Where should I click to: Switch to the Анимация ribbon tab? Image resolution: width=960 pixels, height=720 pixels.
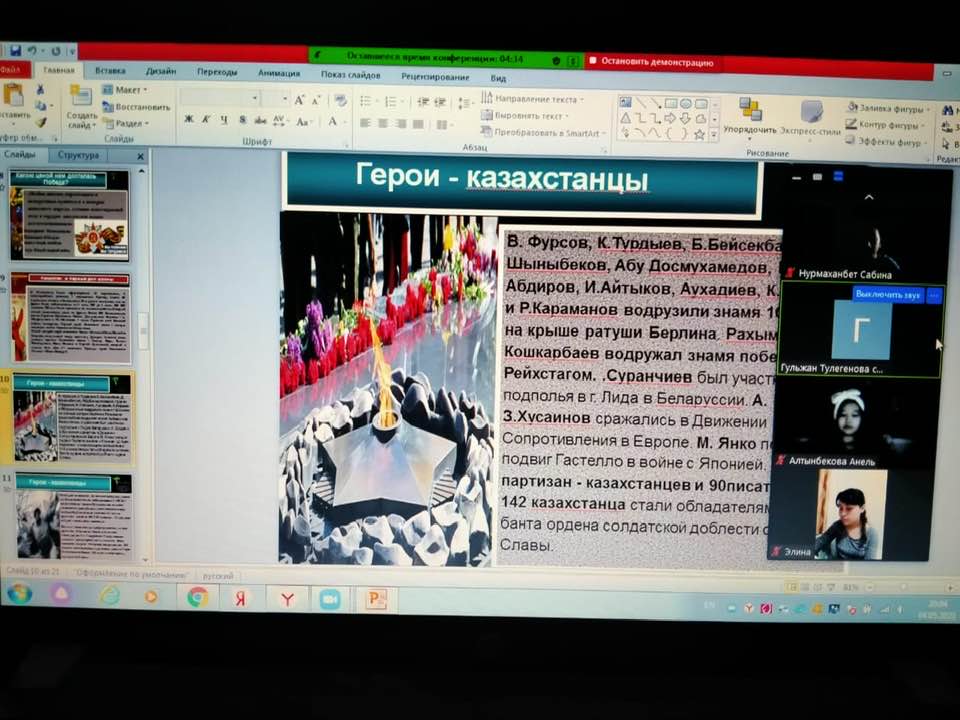[279, 73]
